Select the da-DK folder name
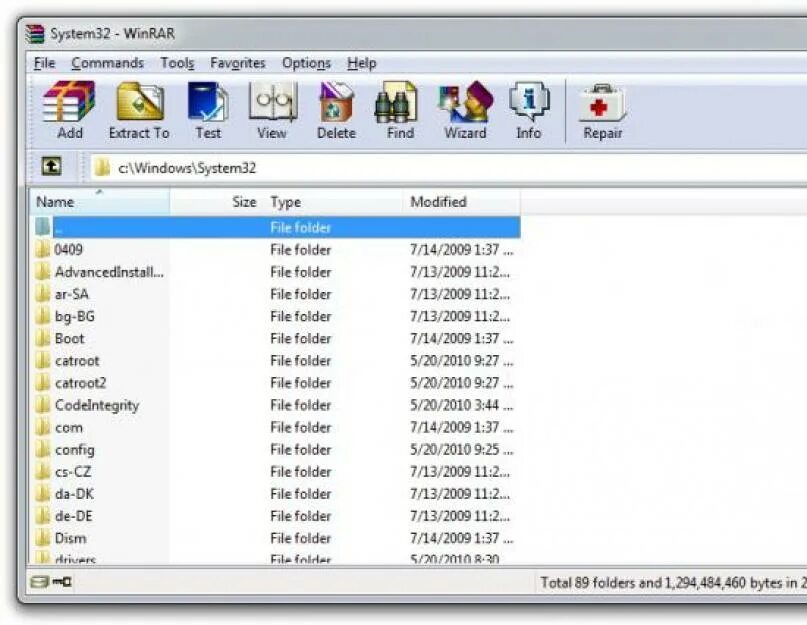The image size is (807, 625). (74, 494)
